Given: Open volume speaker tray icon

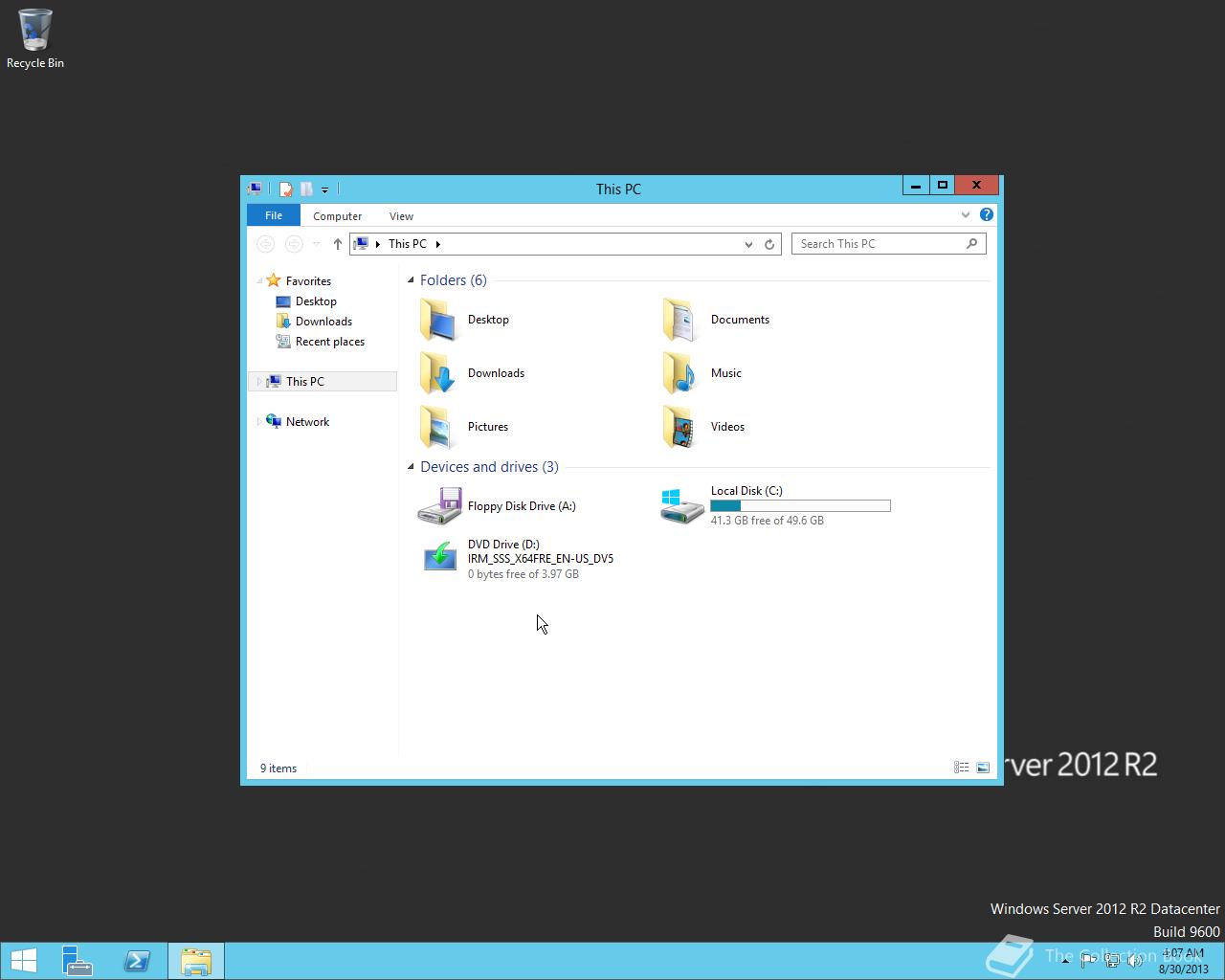Looking at the screenshot, I should pyautogui.click(x=1134, y=961).
